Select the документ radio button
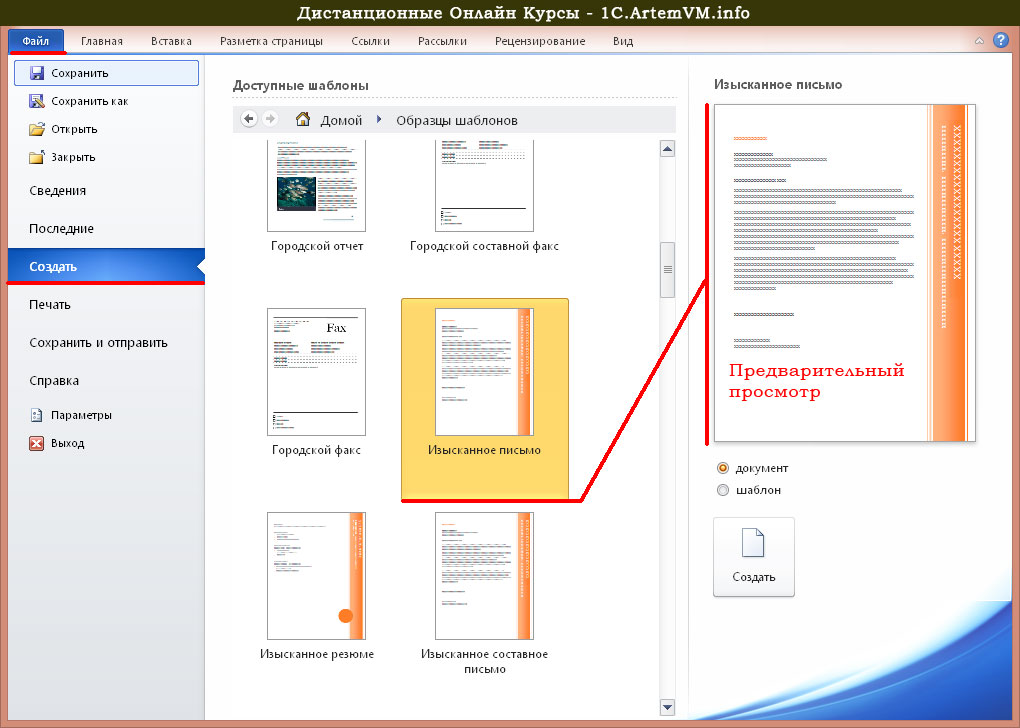1020x728 pixels. [x=723, y=468]
